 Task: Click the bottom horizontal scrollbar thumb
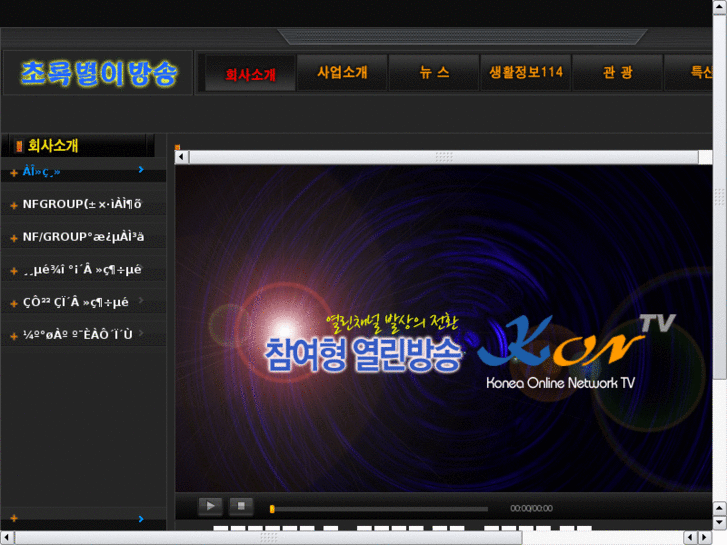pyautogui.click(x=268, y=538)
